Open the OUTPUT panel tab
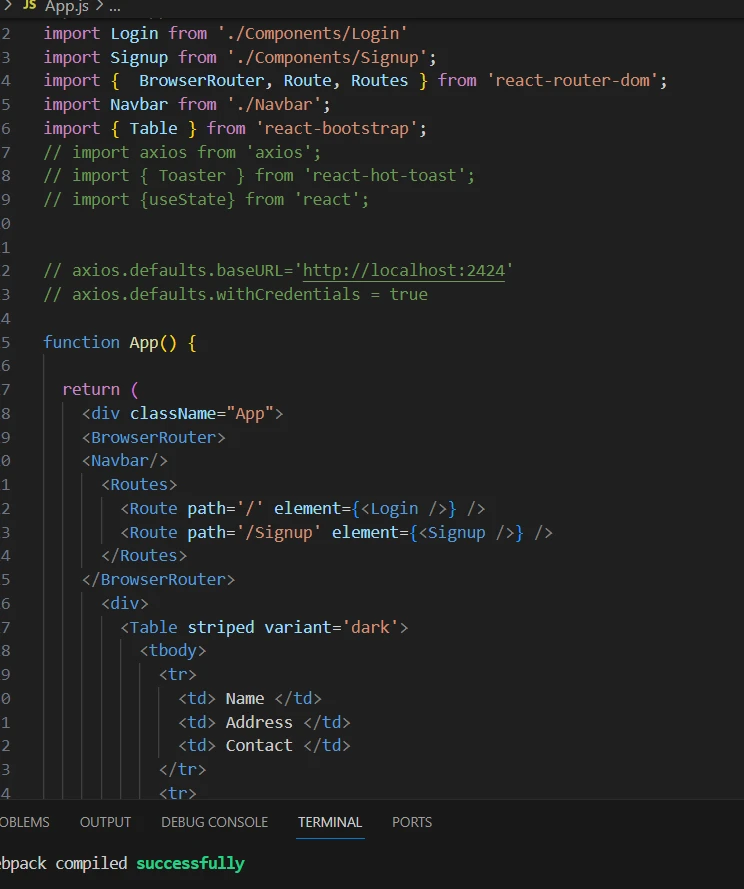The image size is (744, 889). 105,822
